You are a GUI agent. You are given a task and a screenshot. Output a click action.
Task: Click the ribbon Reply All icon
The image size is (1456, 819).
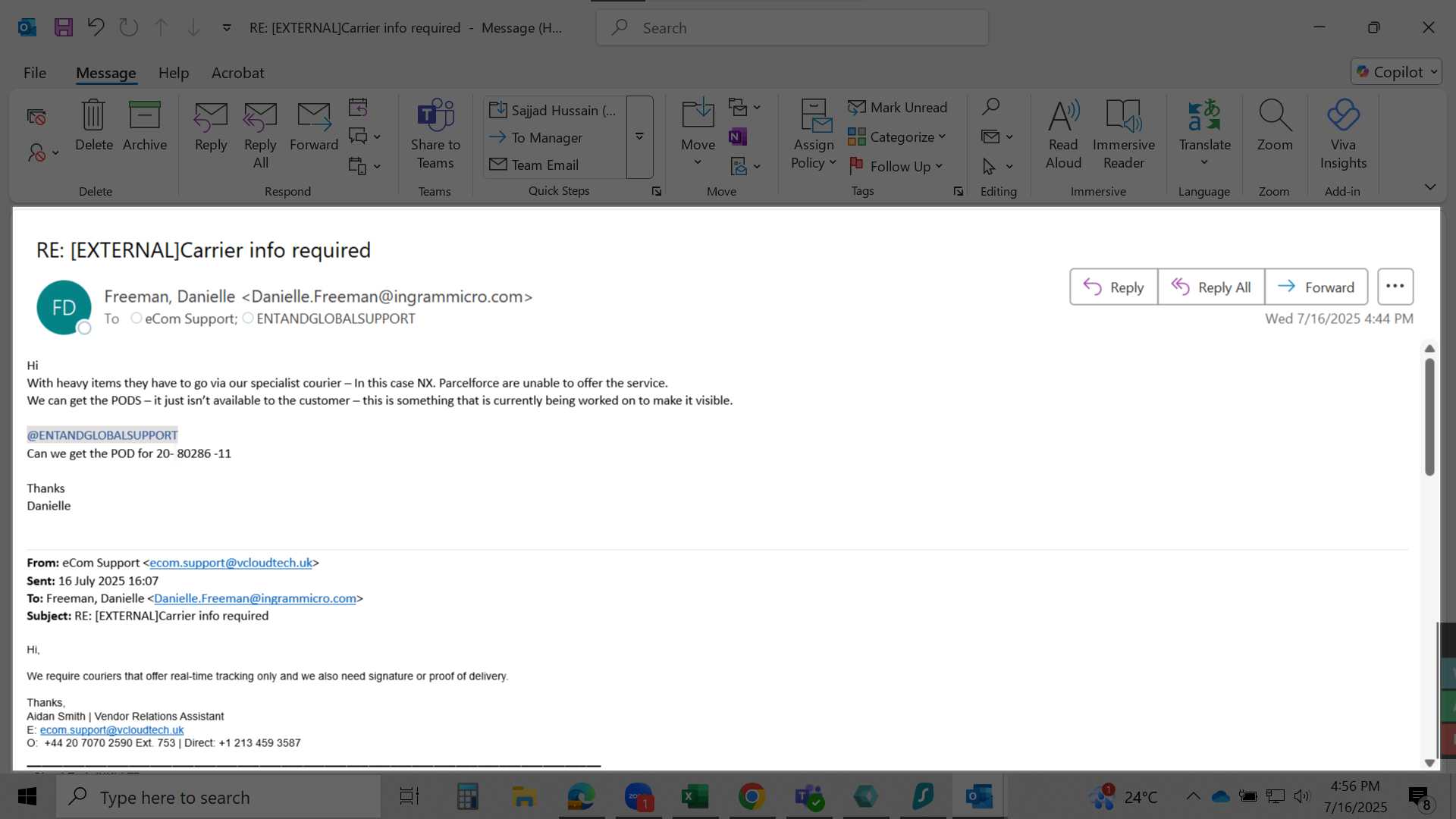click(260, 135)
